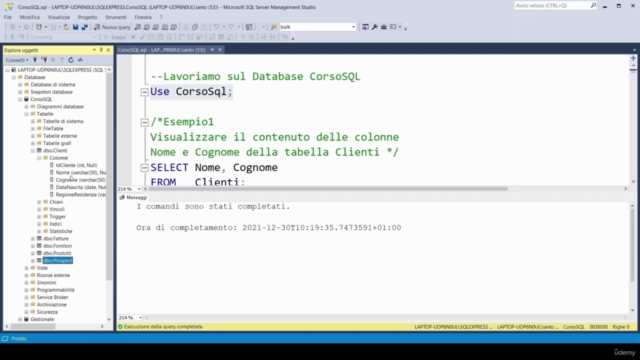
Task: Click the Disconnect plug icon in Esplora oggetti
Action: pos(44,60)
